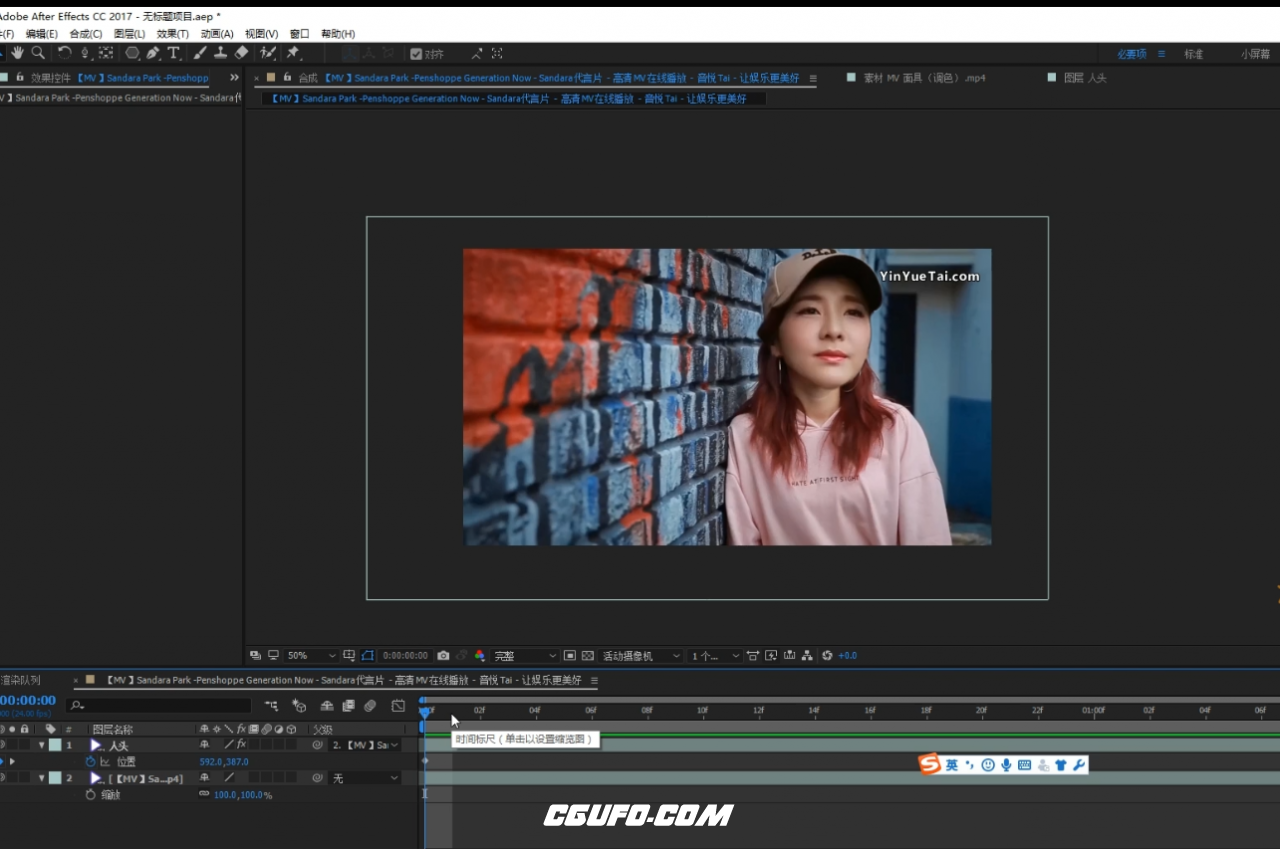Click the 人头 layer label color swatch
Image resolution: width=1280 pixels, height=849 pixels.
[55, 746]
